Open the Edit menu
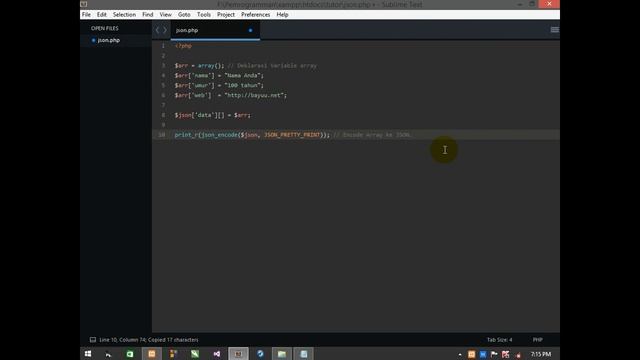The width and height of the screenshot is (640, 360). click(102, 15)
